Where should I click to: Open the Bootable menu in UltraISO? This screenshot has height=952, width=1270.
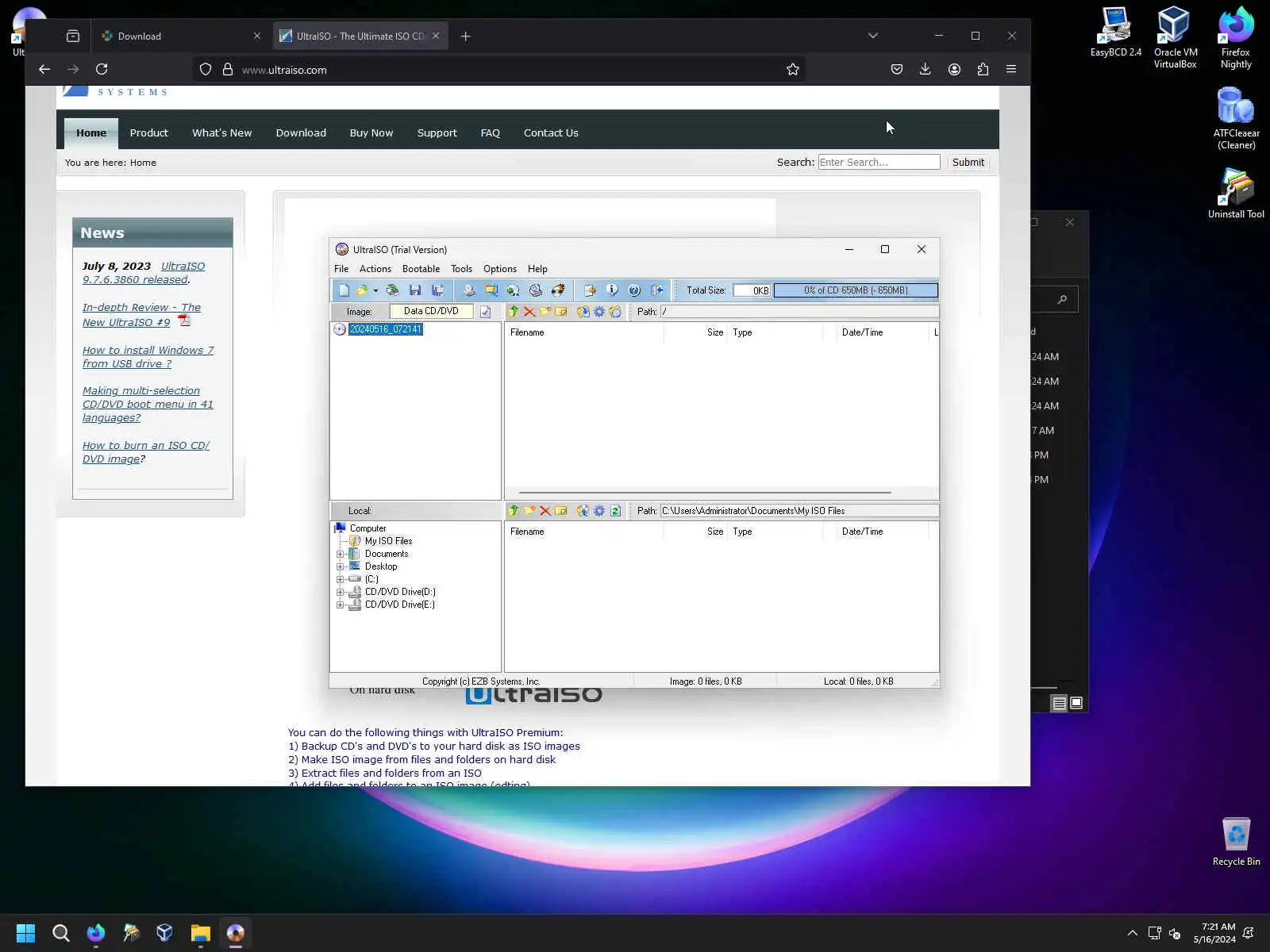(x=421, y=269)
